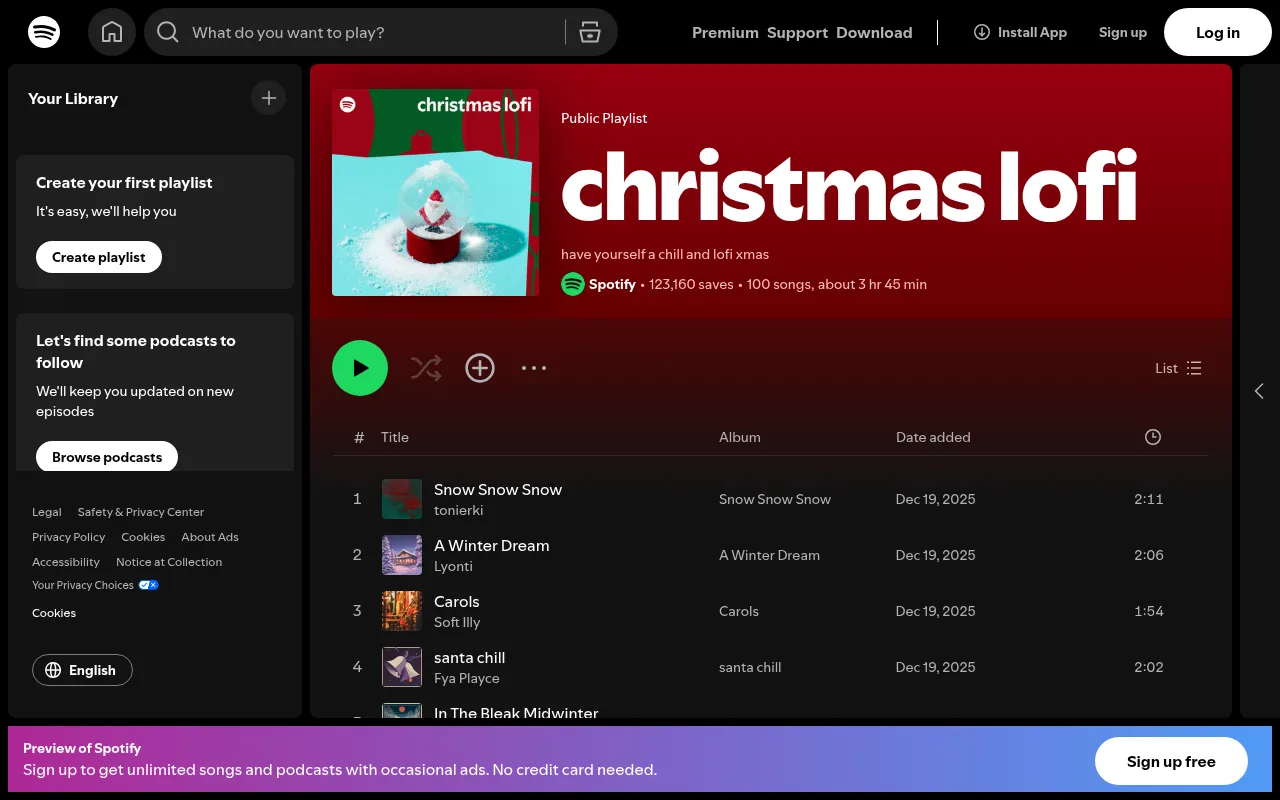Open the Premium menu item
1280x800 pixels.
[725, 33]
